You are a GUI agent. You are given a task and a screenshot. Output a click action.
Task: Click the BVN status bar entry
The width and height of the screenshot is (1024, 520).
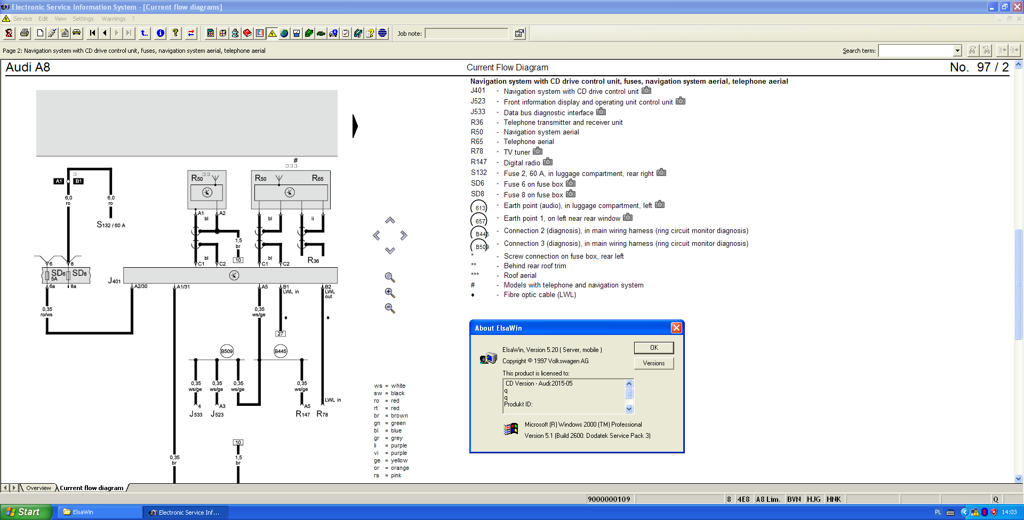[x=793, y=499]
